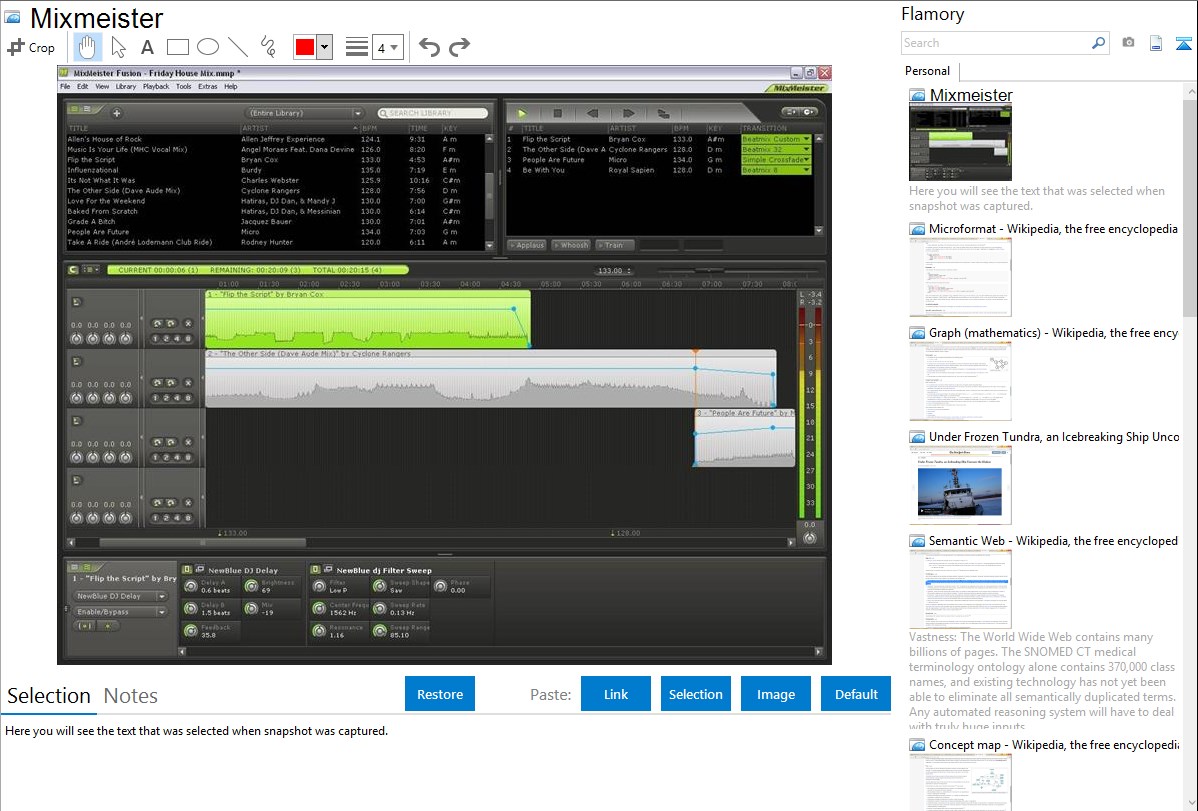Click the Delay A knob
The image size is (1198, 811).
(x=191, y=586)
